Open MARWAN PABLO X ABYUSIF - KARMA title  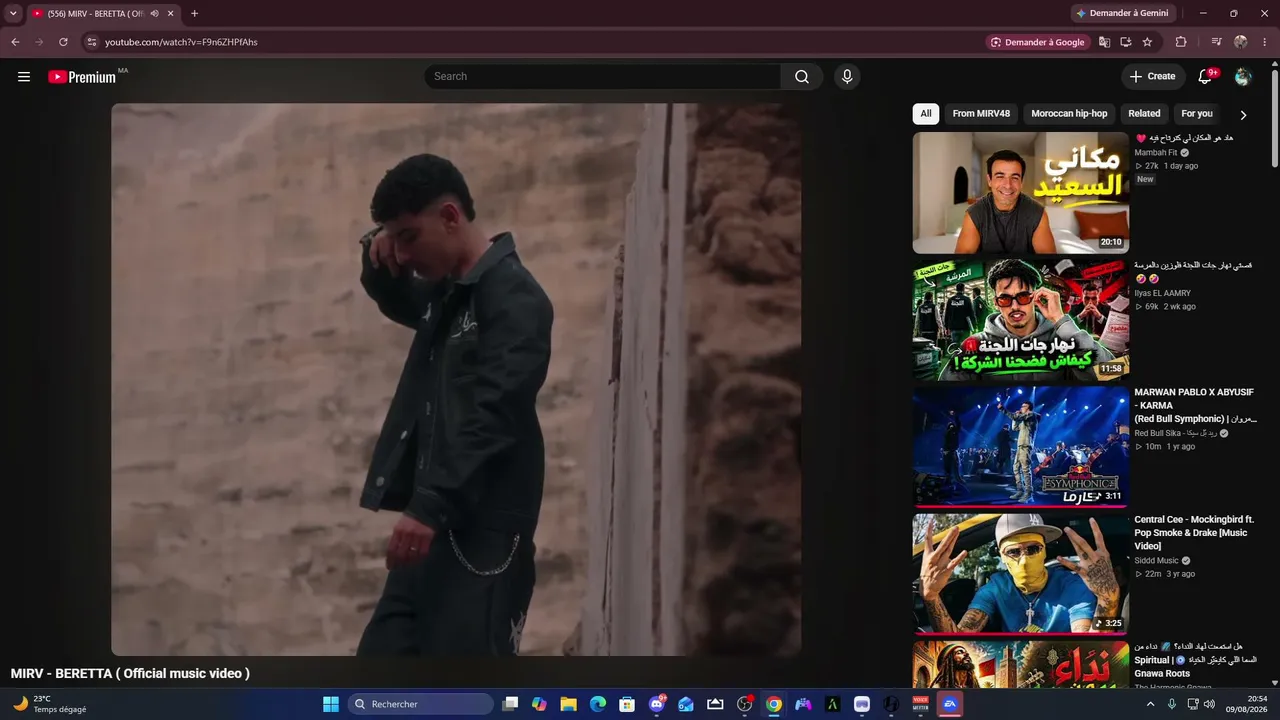click(x=1194, y=406)
